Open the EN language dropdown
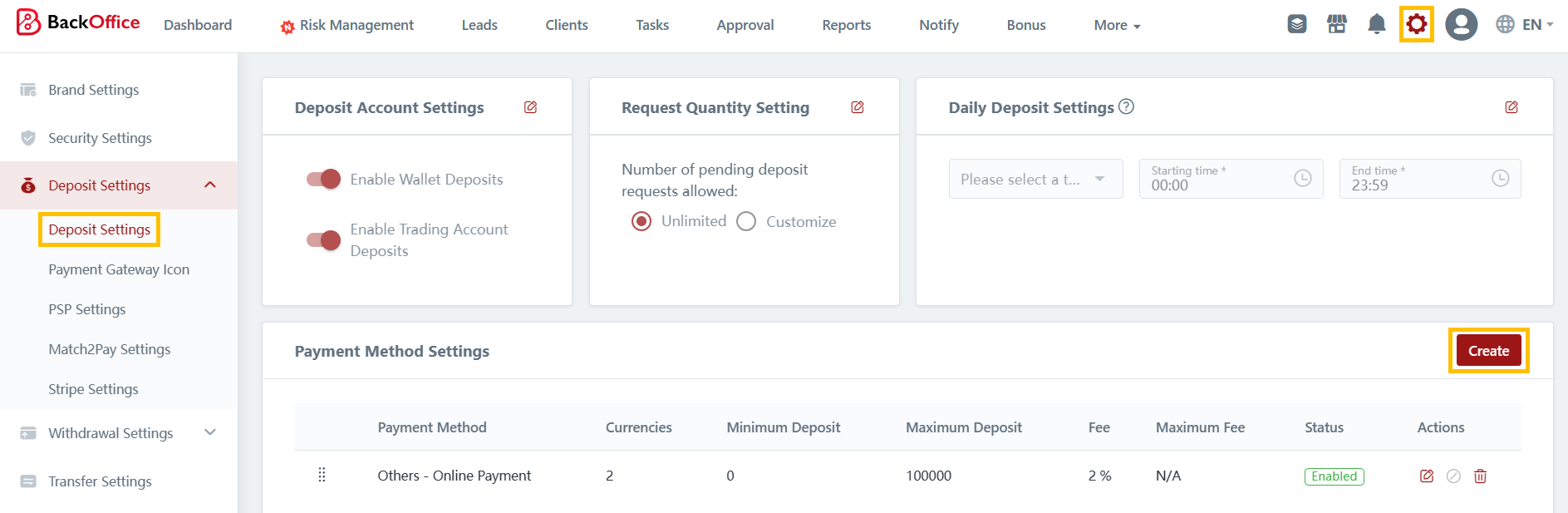The width and height of the screenshot is (1568, 513). point(1524,25)
